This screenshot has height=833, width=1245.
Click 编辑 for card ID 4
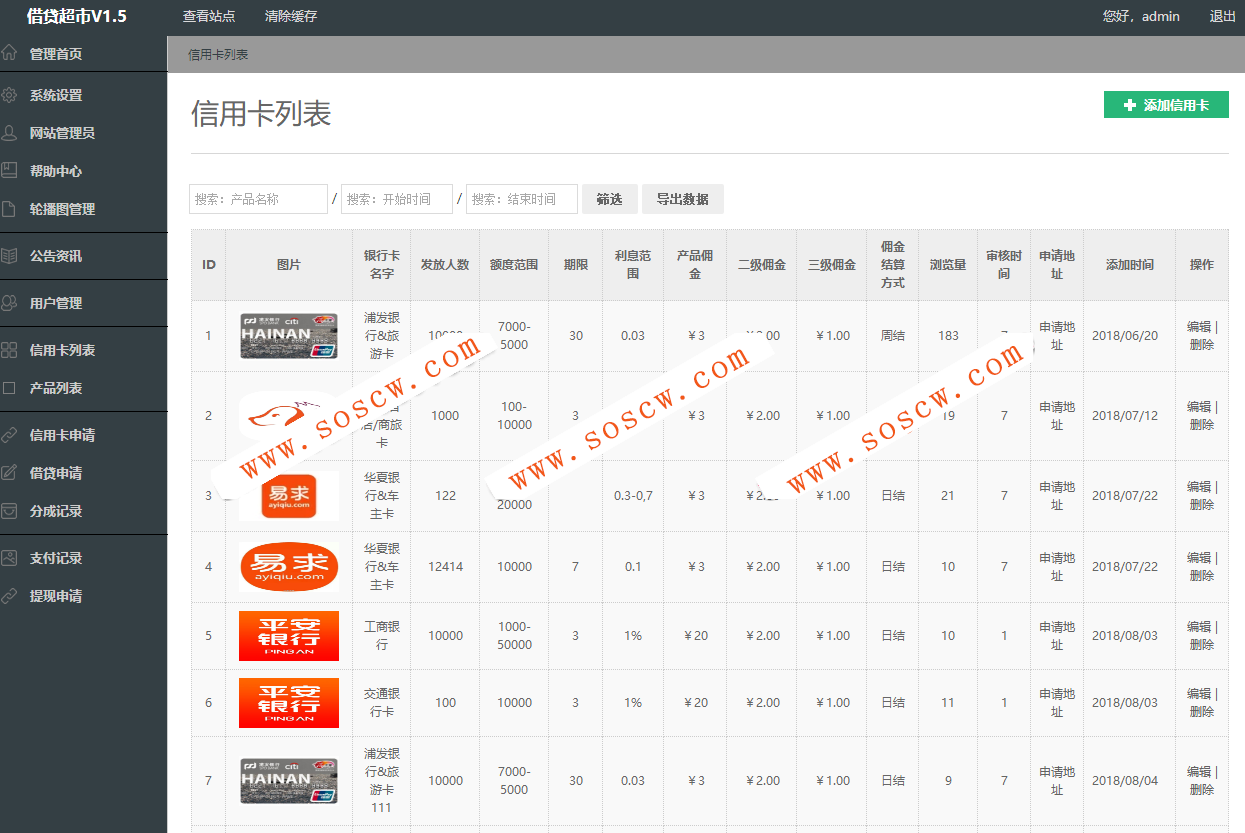(1199, 557)
